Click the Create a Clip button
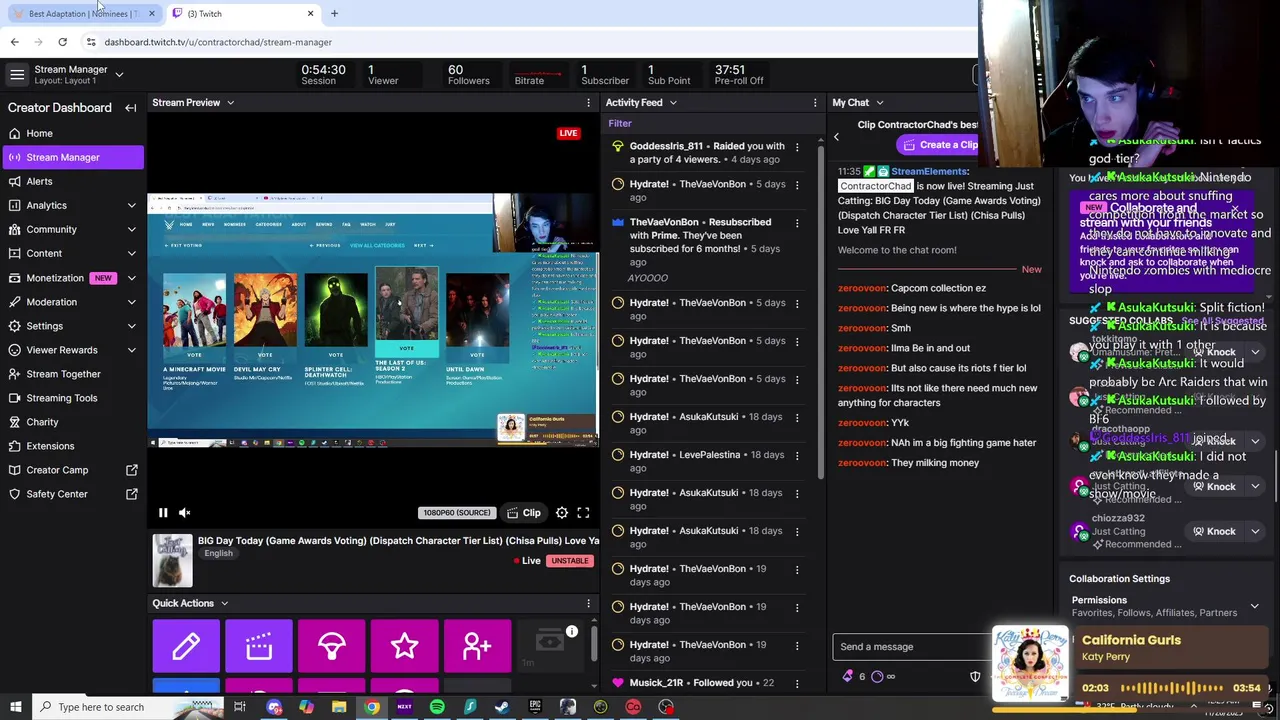1280x720 pixels. [940, 145]
